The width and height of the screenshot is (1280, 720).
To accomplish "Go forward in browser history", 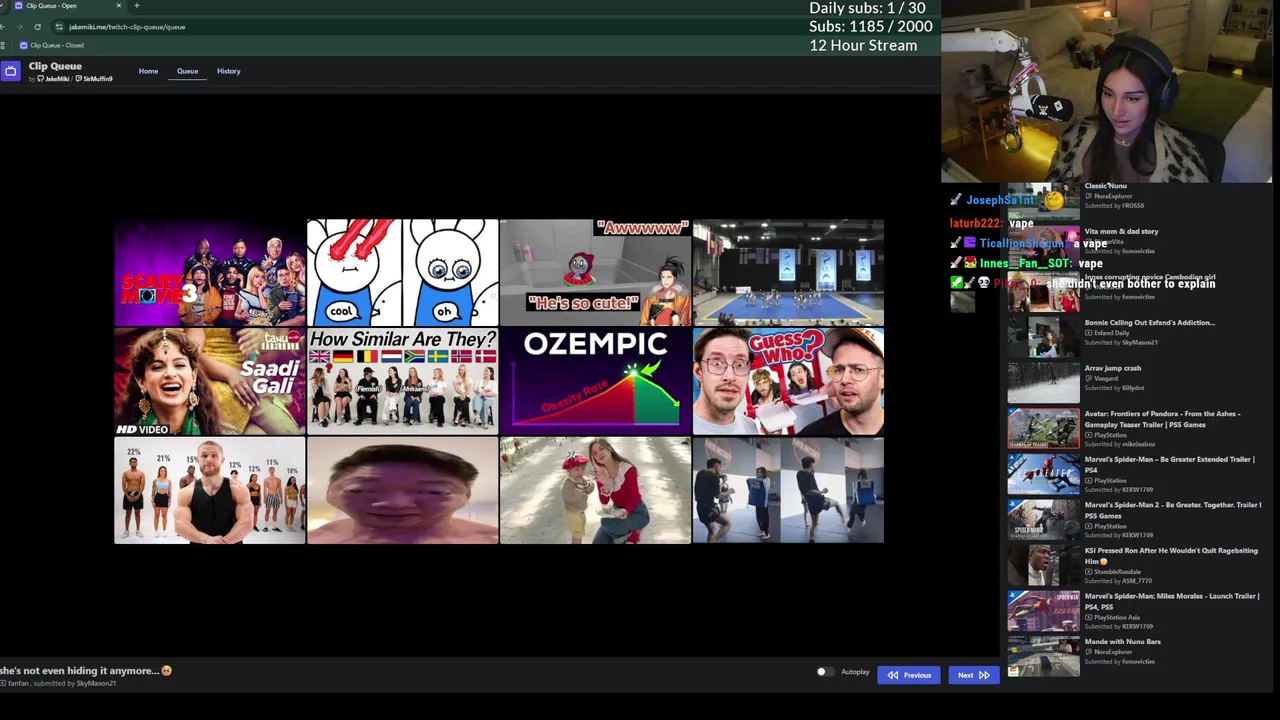I will 20,27.
